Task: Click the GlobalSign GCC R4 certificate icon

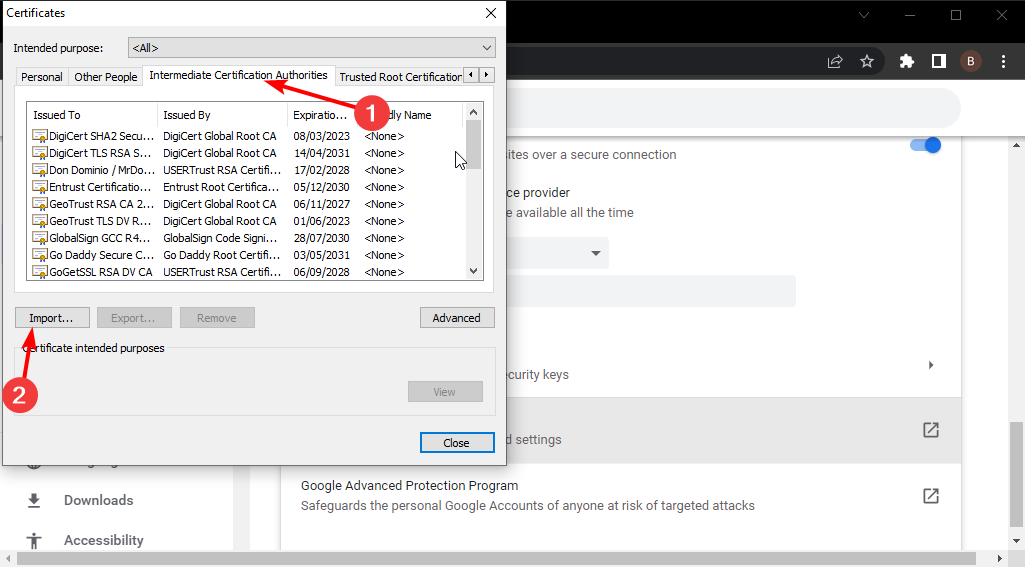Action: tap(40, 238)
